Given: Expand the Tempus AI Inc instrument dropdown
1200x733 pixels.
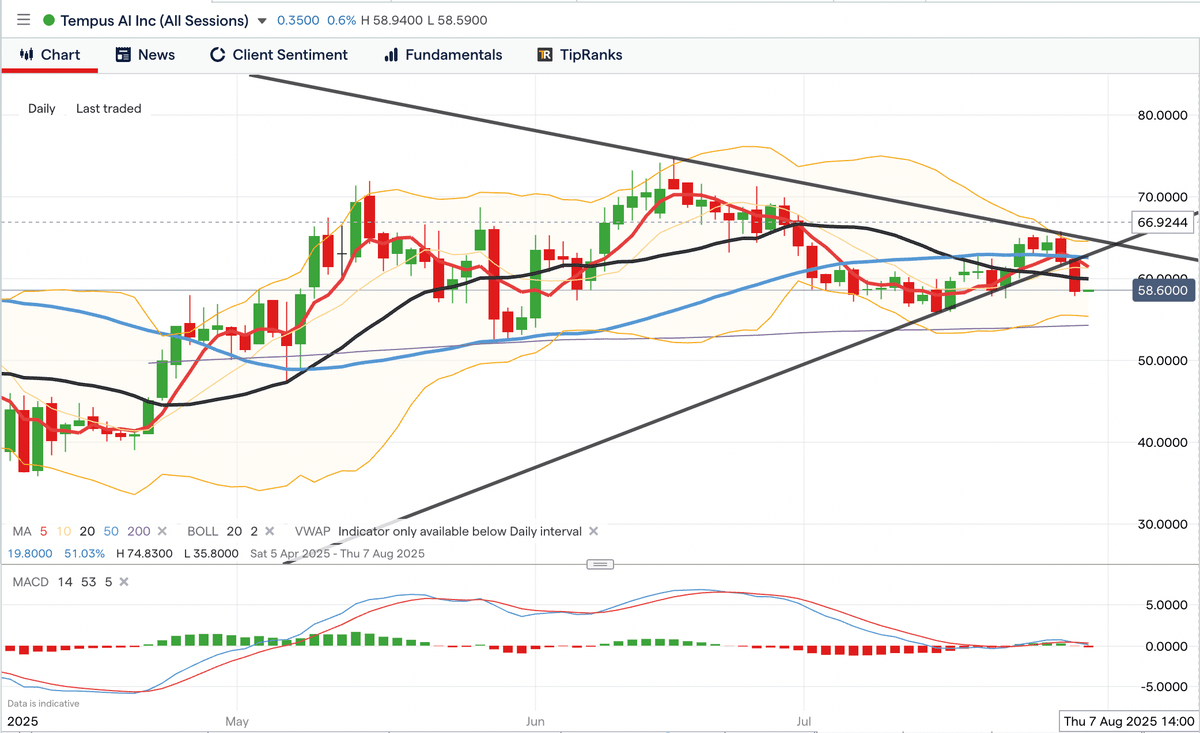Looking at the screenshot, I should coord(262,21).
